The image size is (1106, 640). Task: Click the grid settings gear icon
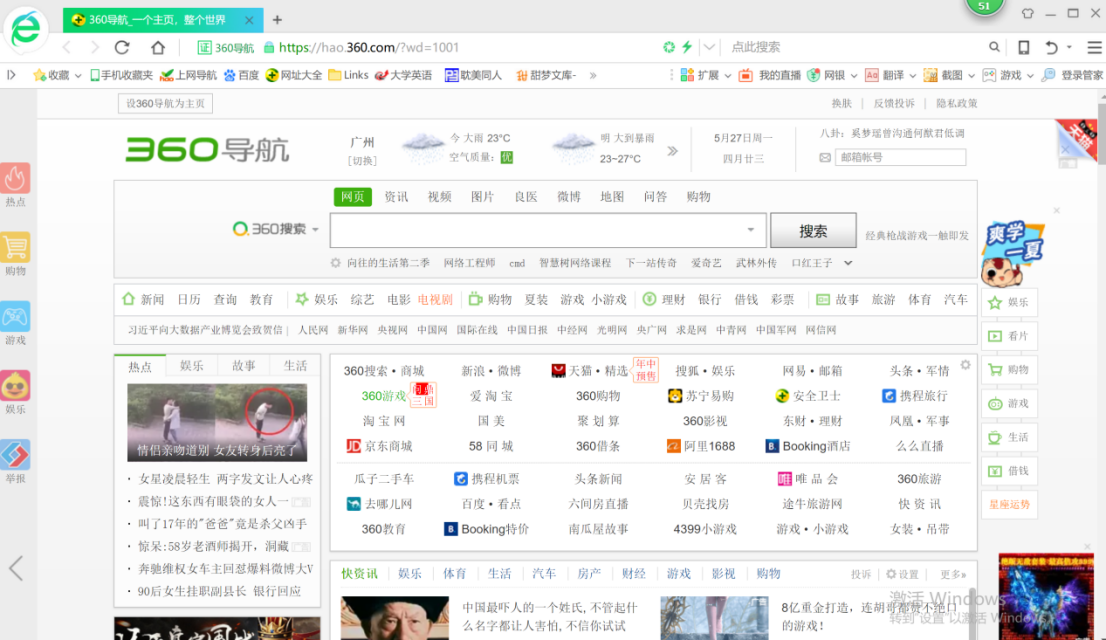click(x=965, y=365)
